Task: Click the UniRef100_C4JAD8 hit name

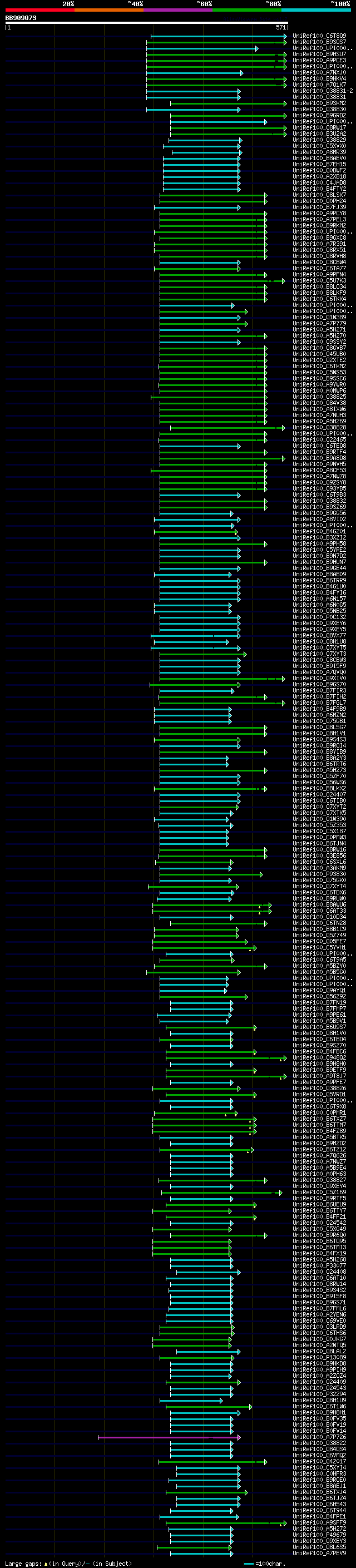Action: 319,183
